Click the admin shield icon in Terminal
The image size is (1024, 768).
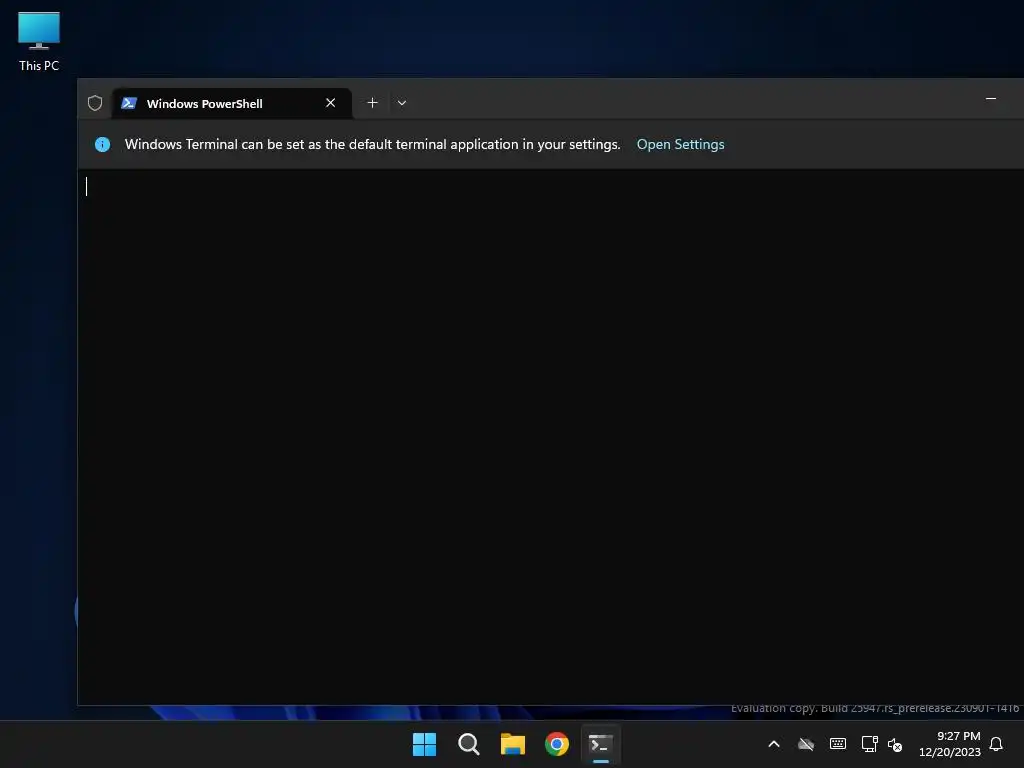tap(95, 103)
